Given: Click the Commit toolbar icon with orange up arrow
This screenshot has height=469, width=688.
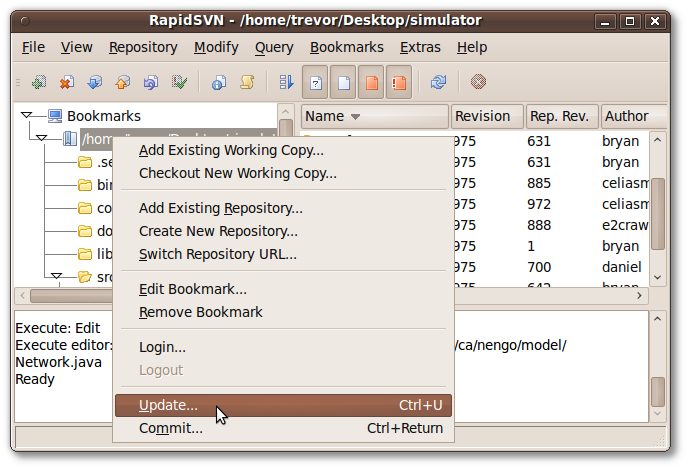Looking at the screenshot, I should pyautogui.click(x=123, y=82).
